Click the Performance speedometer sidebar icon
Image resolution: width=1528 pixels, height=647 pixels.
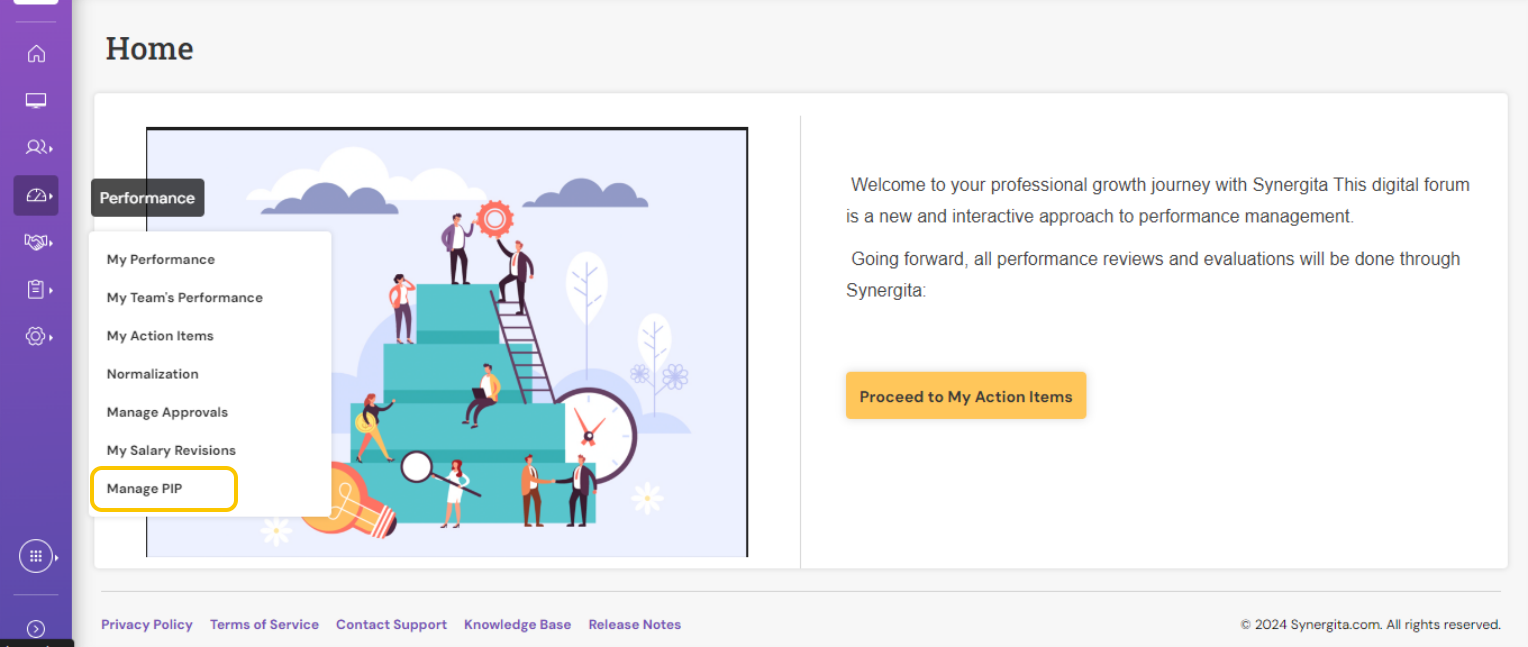tap(36, 196)
